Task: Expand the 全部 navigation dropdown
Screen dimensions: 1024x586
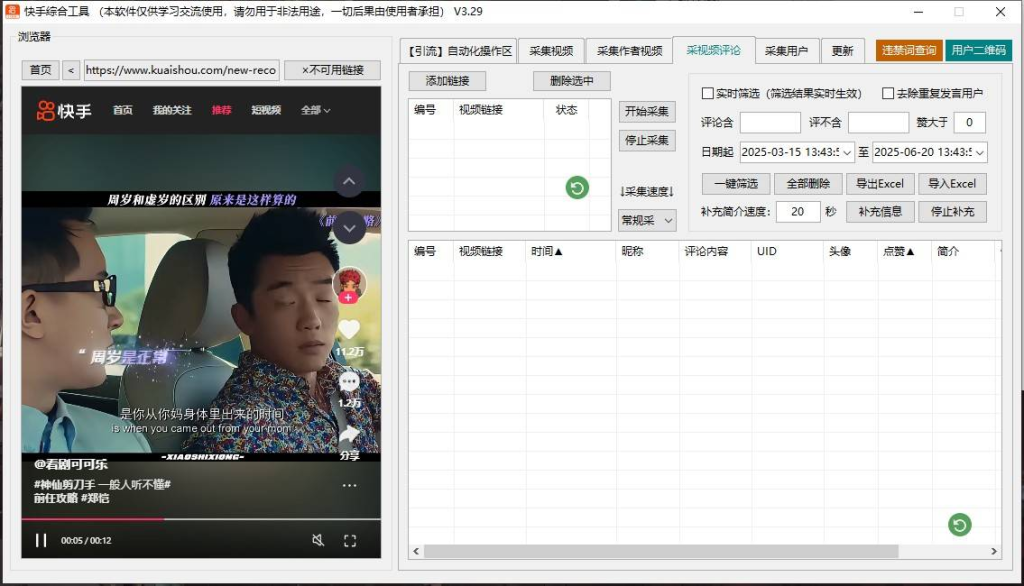Action: 311,111
